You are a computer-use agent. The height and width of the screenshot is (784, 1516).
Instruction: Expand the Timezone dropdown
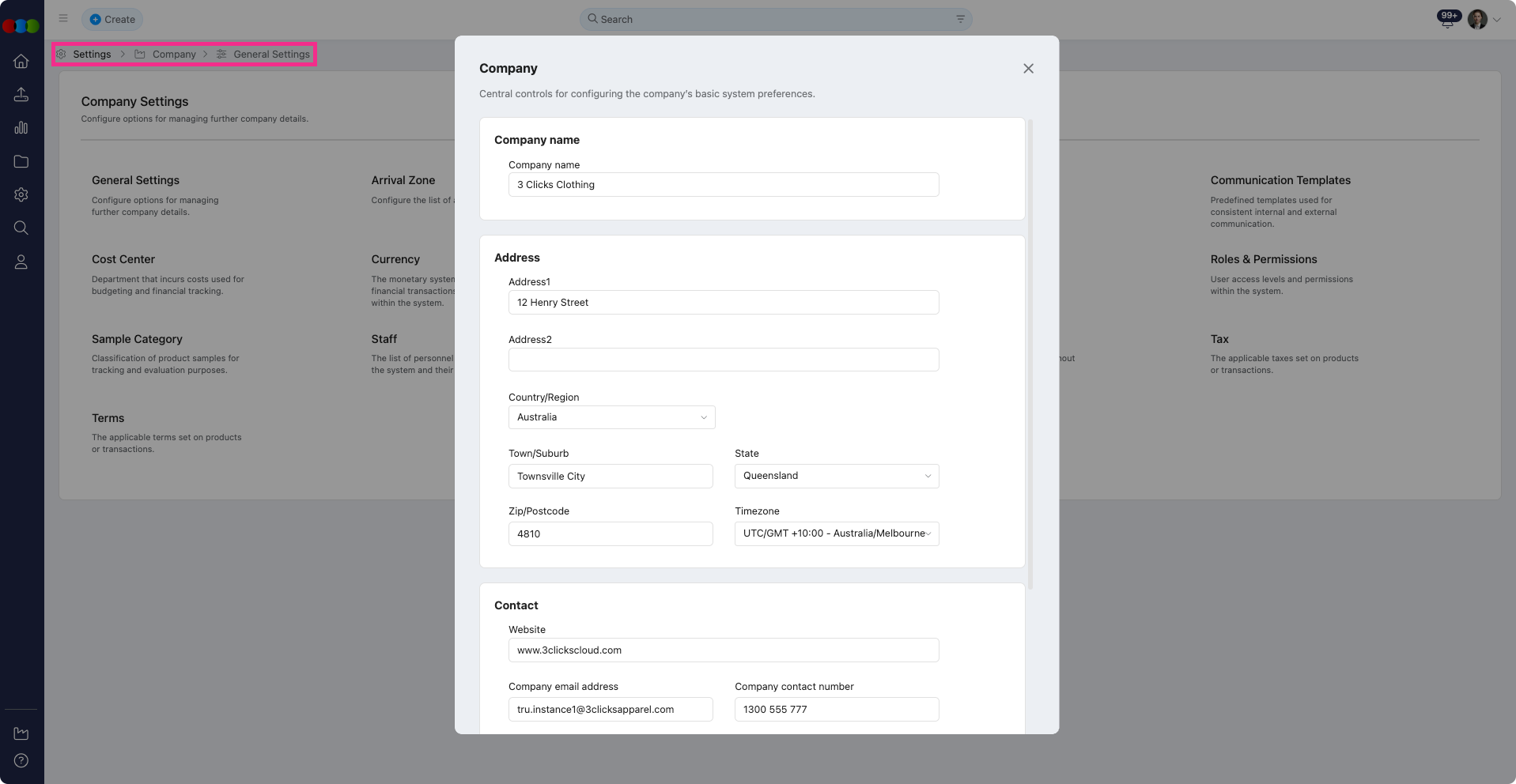point(836,533)
